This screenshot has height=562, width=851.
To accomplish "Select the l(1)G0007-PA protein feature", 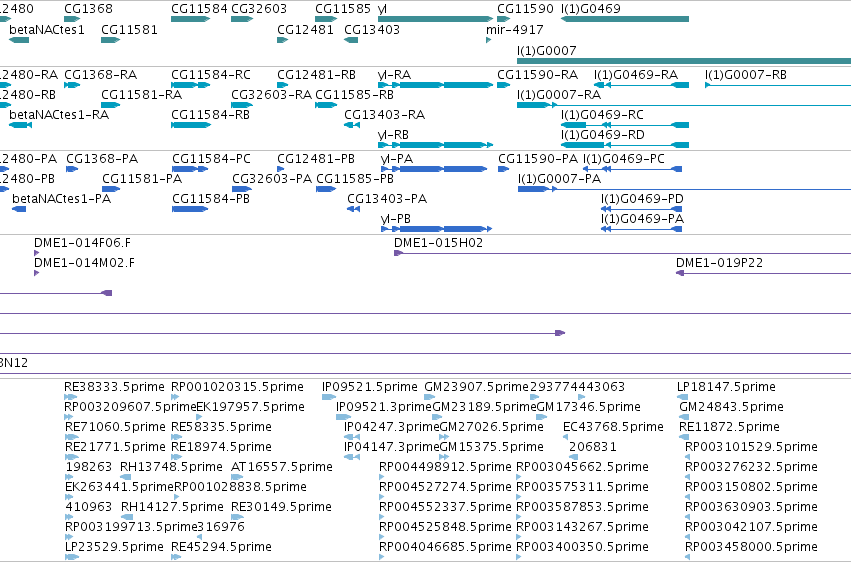I will pos(684,189).
